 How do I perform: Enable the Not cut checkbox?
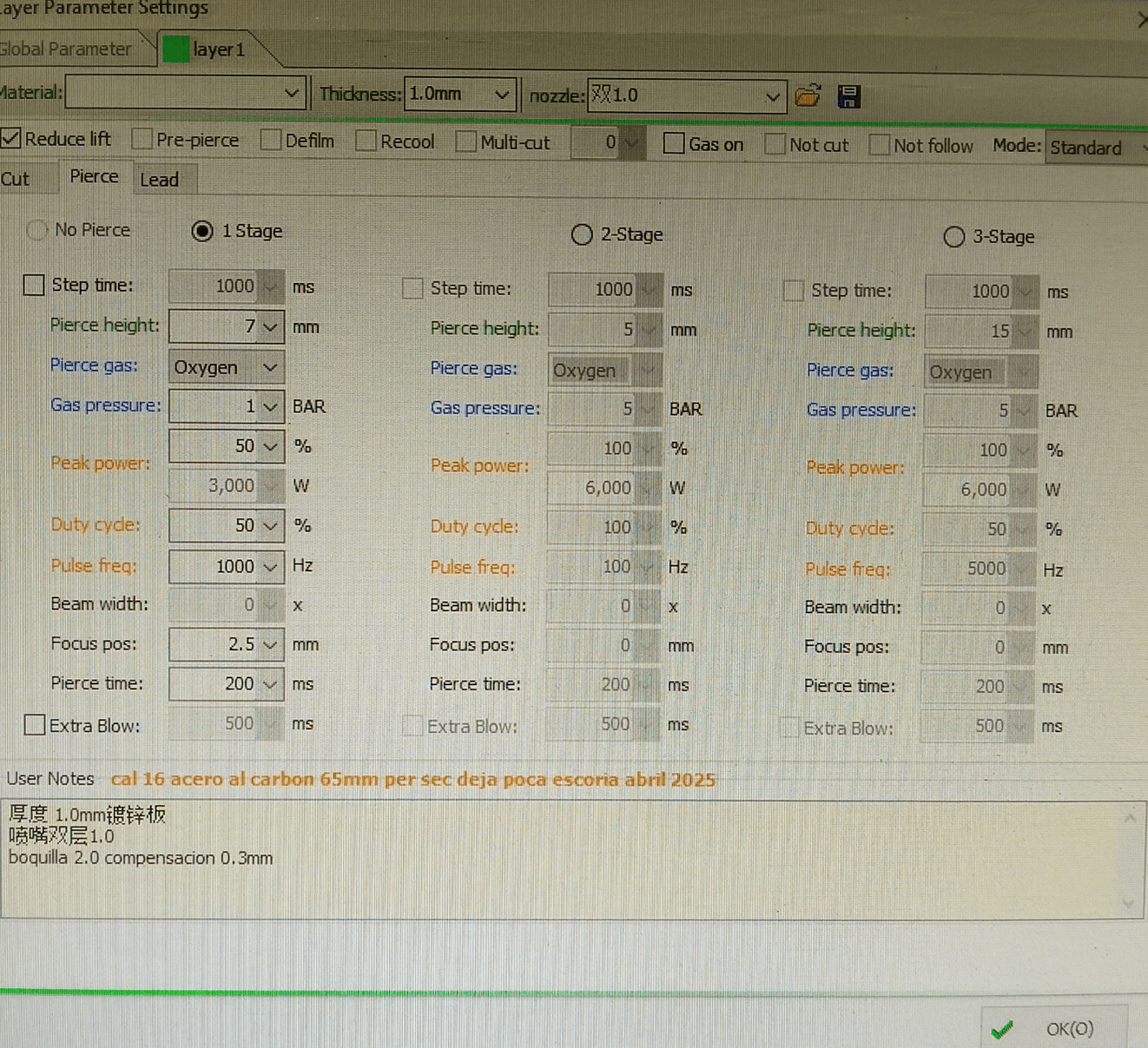(x=775, y=145)
